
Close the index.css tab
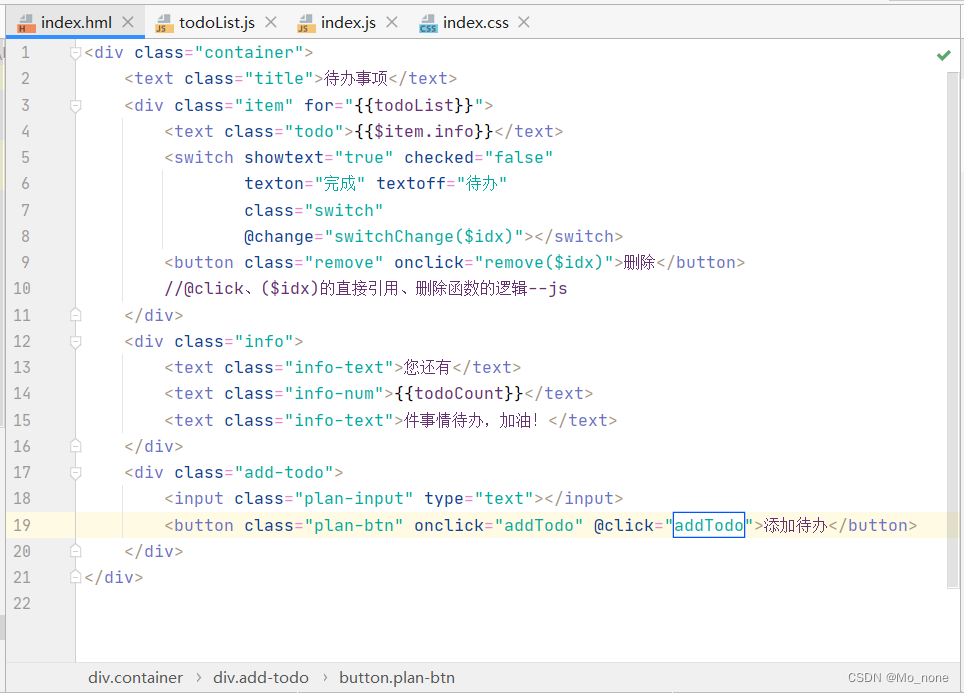pos(524,22)
